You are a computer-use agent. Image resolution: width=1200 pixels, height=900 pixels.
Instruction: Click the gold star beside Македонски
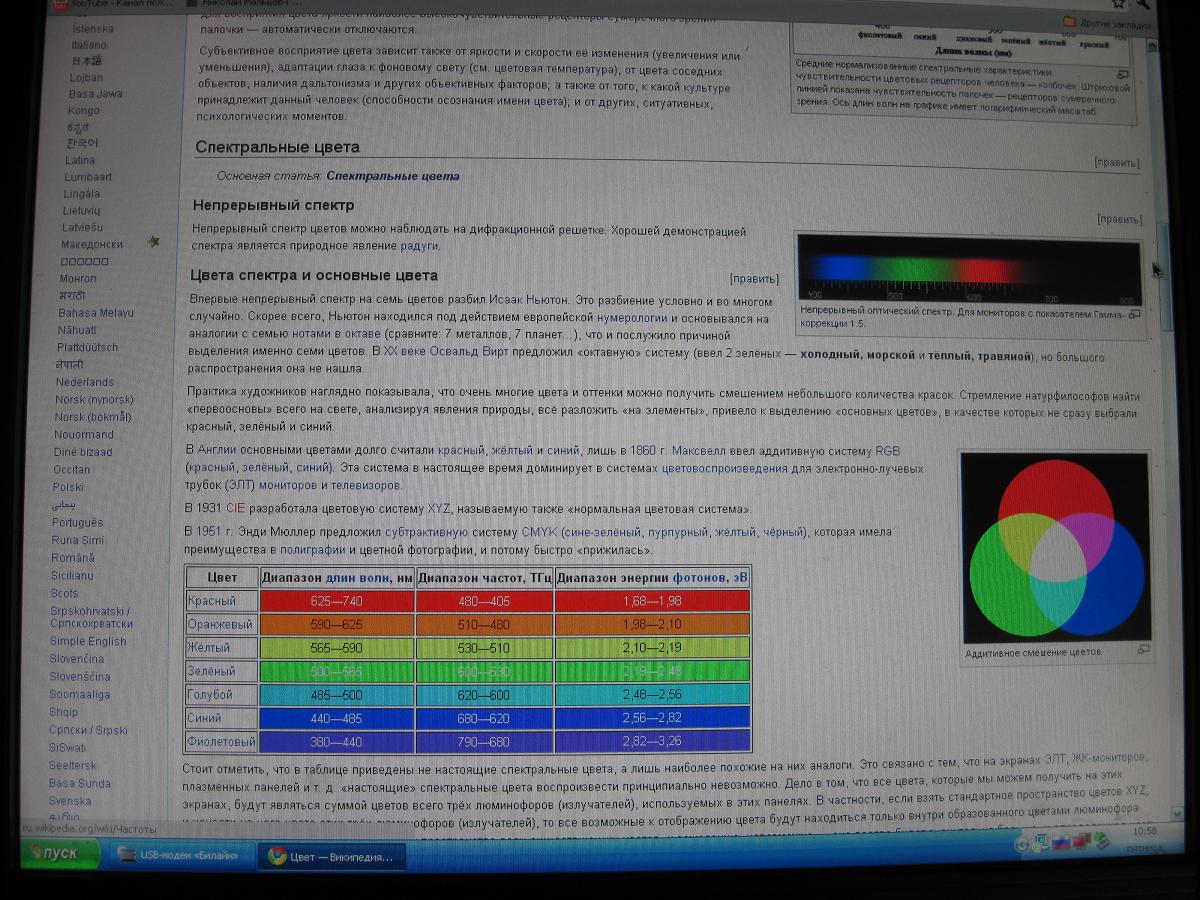click(x=153, y=241)
